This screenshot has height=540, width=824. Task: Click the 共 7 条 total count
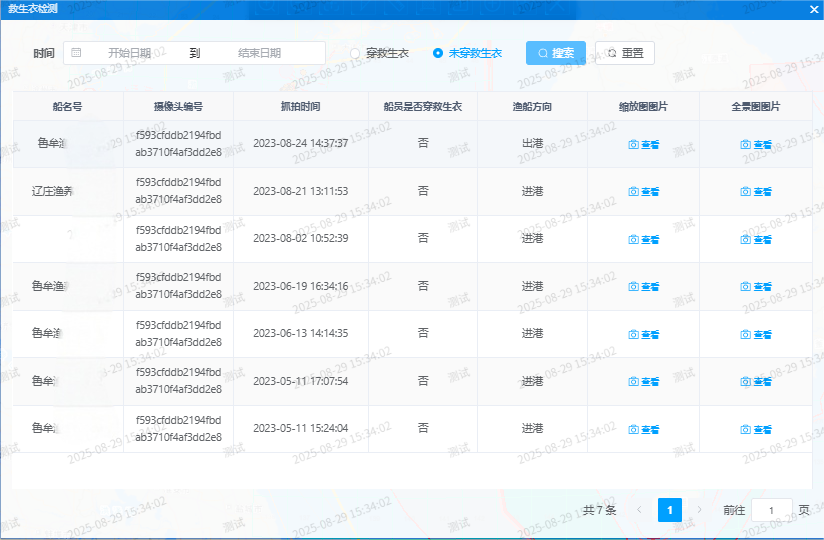[x=599, y=510]
